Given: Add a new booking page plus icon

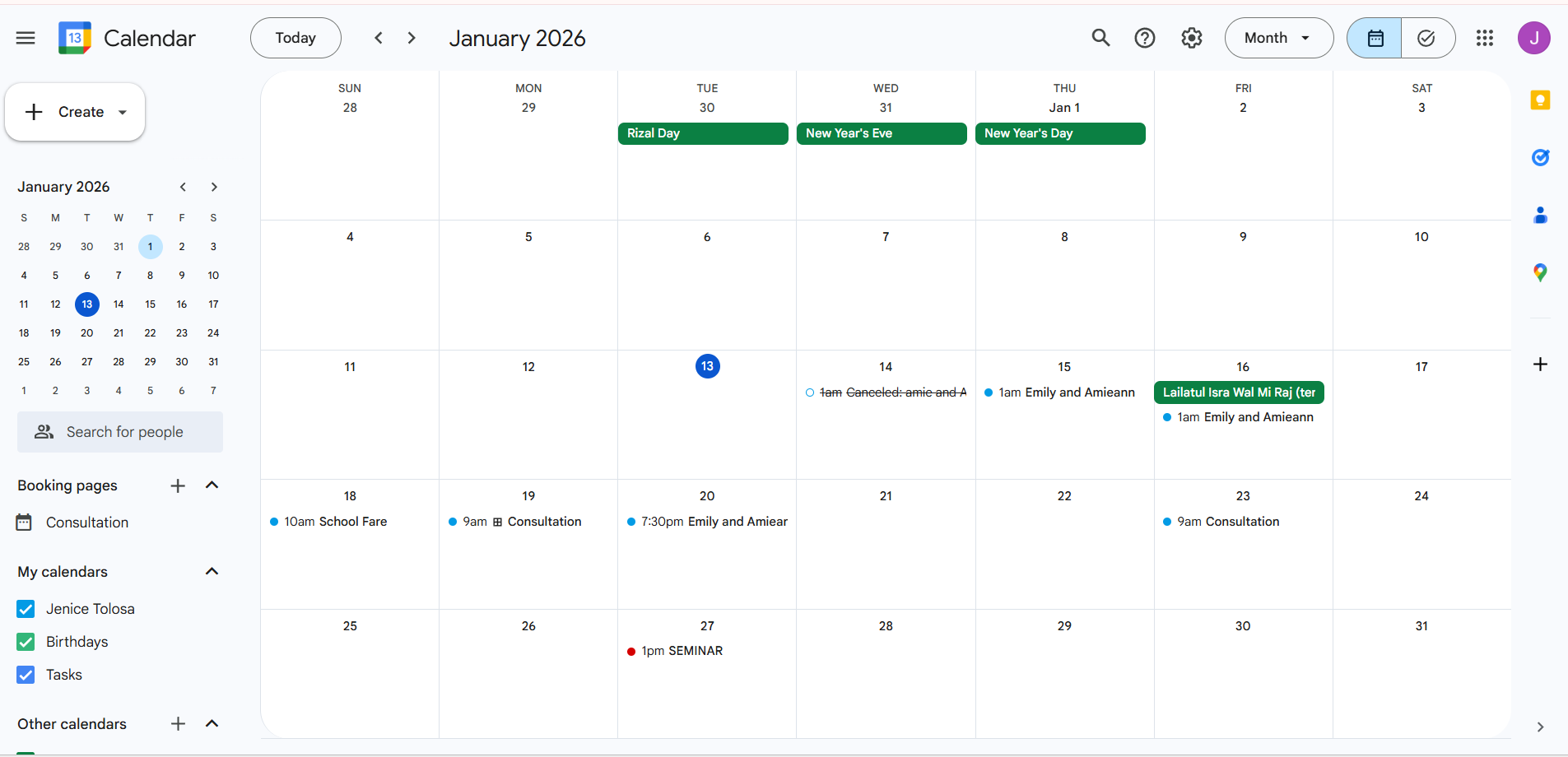Looking at the screenshot, I should tap(178, 485).
